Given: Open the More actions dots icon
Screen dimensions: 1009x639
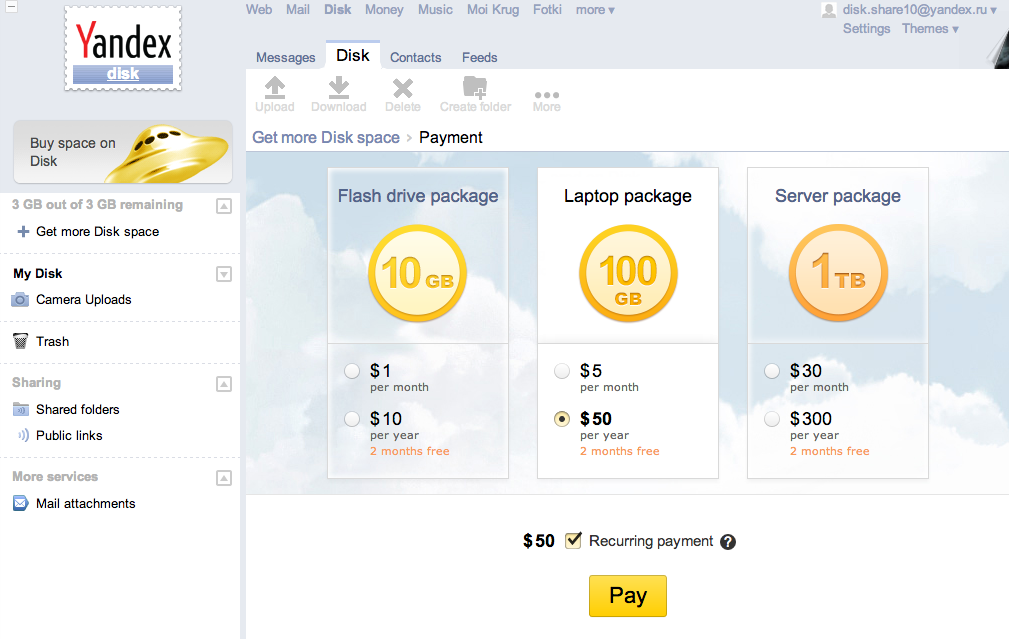Looking at the screenshot, I should click(x=546, y=96).
